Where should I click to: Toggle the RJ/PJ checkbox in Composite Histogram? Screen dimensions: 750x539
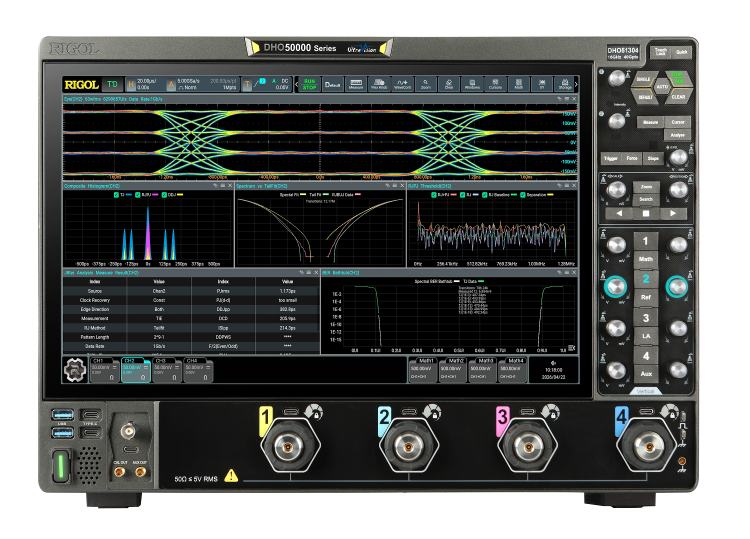(138, 195)
